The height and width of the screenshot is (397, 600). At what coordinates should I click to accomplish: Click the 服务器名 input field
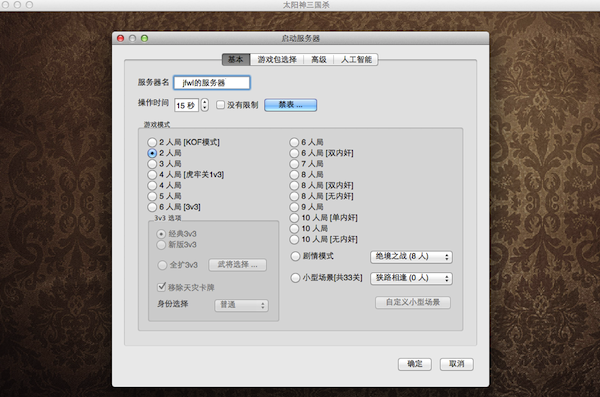tap(212, 83)
